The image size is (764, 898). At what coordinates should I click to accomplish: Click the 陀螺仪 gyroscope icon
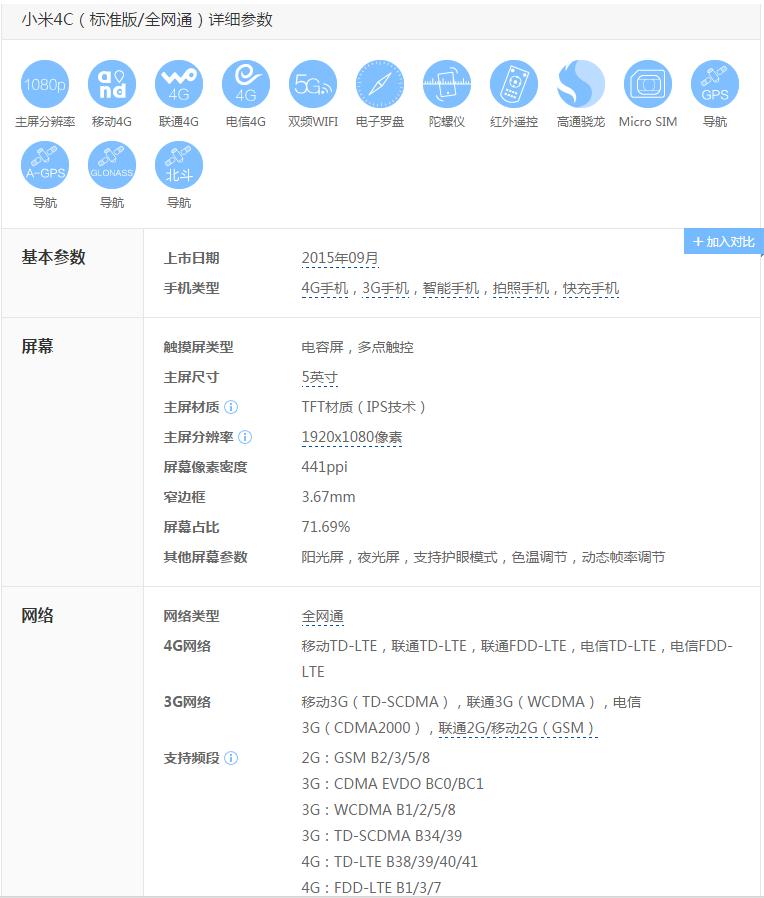[447, 84]
